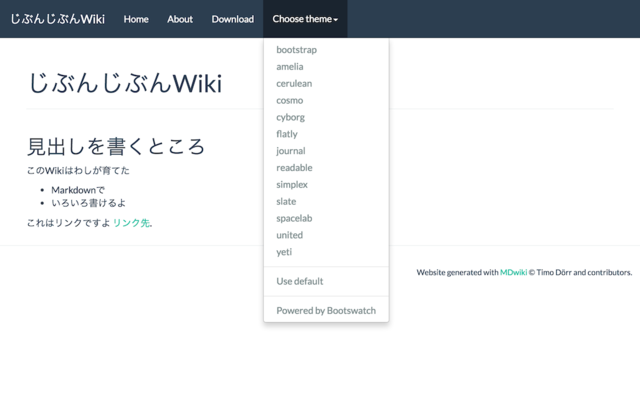
Task: Choose the cosmo theme
Action: click(290, 101)
